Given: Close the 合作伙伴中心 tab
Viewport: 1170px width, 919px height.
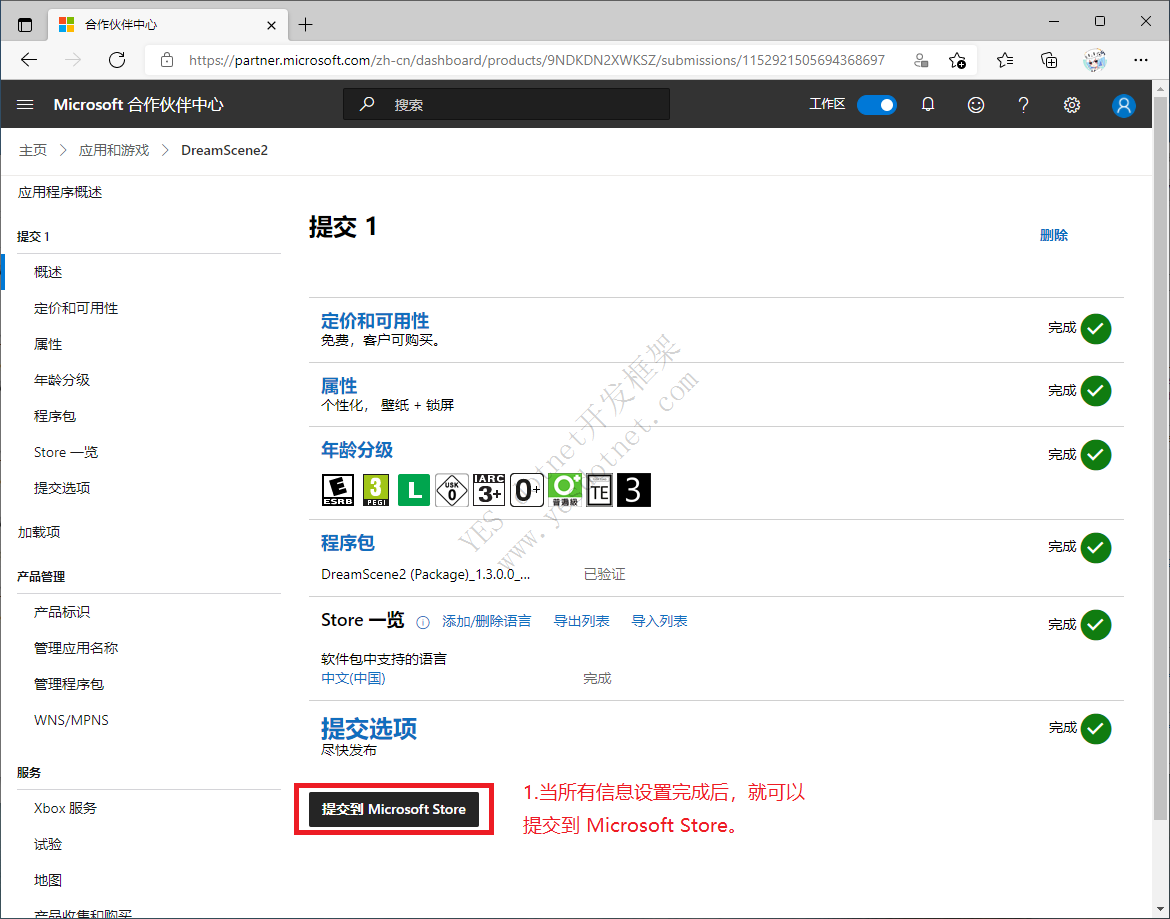Looking at the screenshot, I should click(272, 25).
